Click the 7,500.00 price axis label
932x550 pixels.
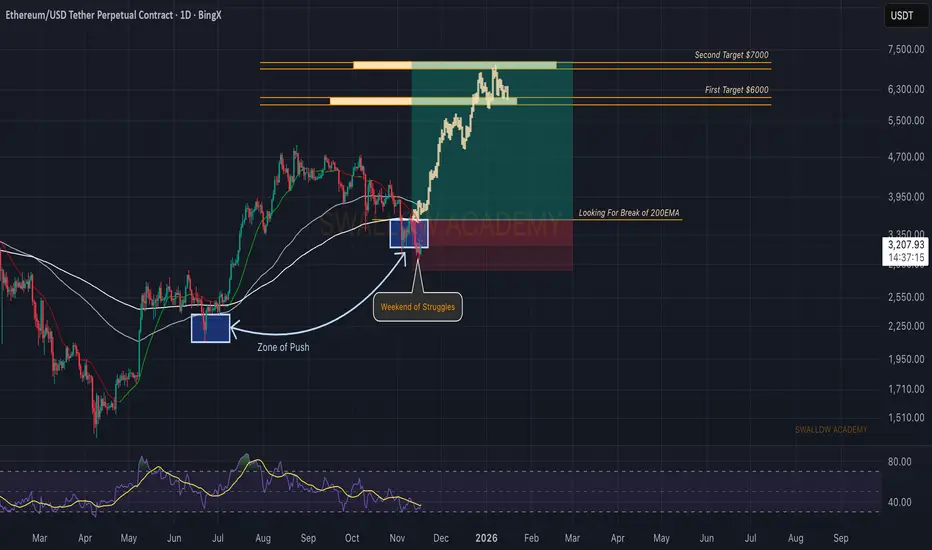[x=906, y=49]
